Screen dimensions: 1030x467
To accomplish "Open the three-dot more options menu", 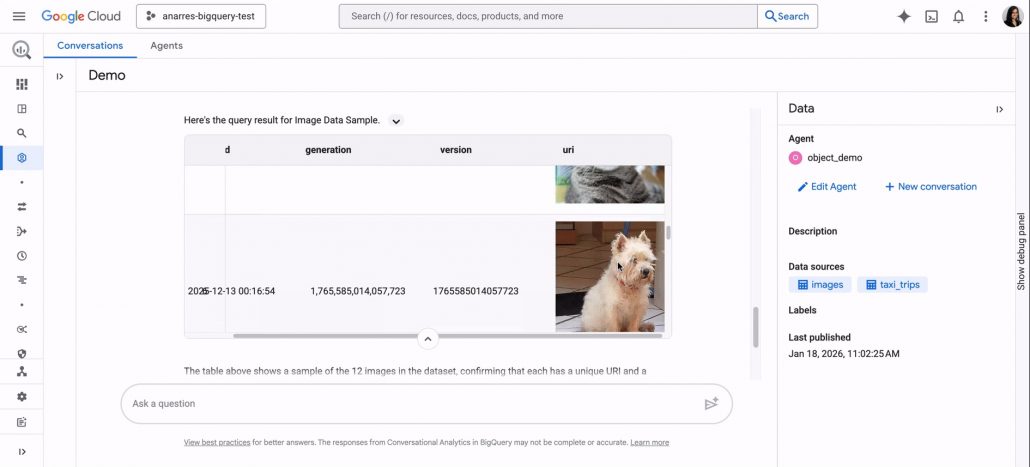I will coord(985,16).
